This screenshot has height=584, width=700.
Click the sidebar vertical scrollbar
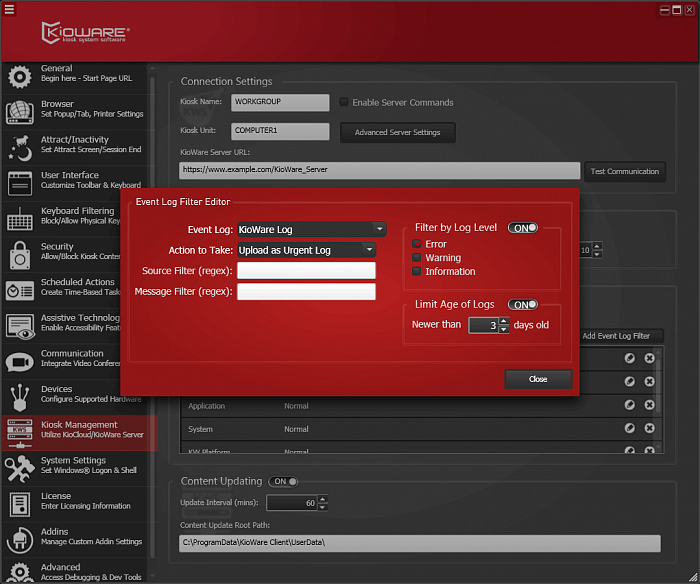click(152, 319)
